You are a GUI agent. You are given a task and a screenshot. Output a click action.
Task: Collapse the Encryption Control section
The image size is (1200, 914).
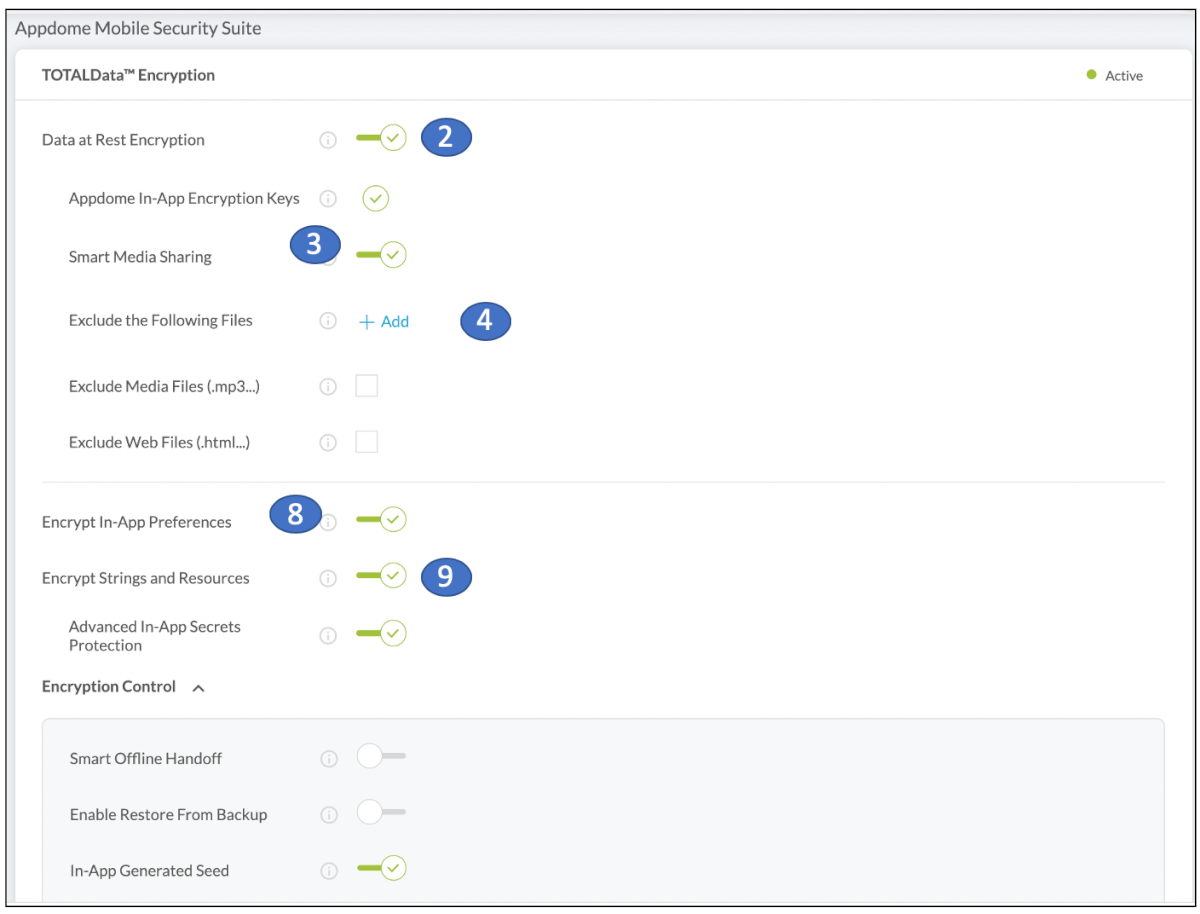[198, 688]
